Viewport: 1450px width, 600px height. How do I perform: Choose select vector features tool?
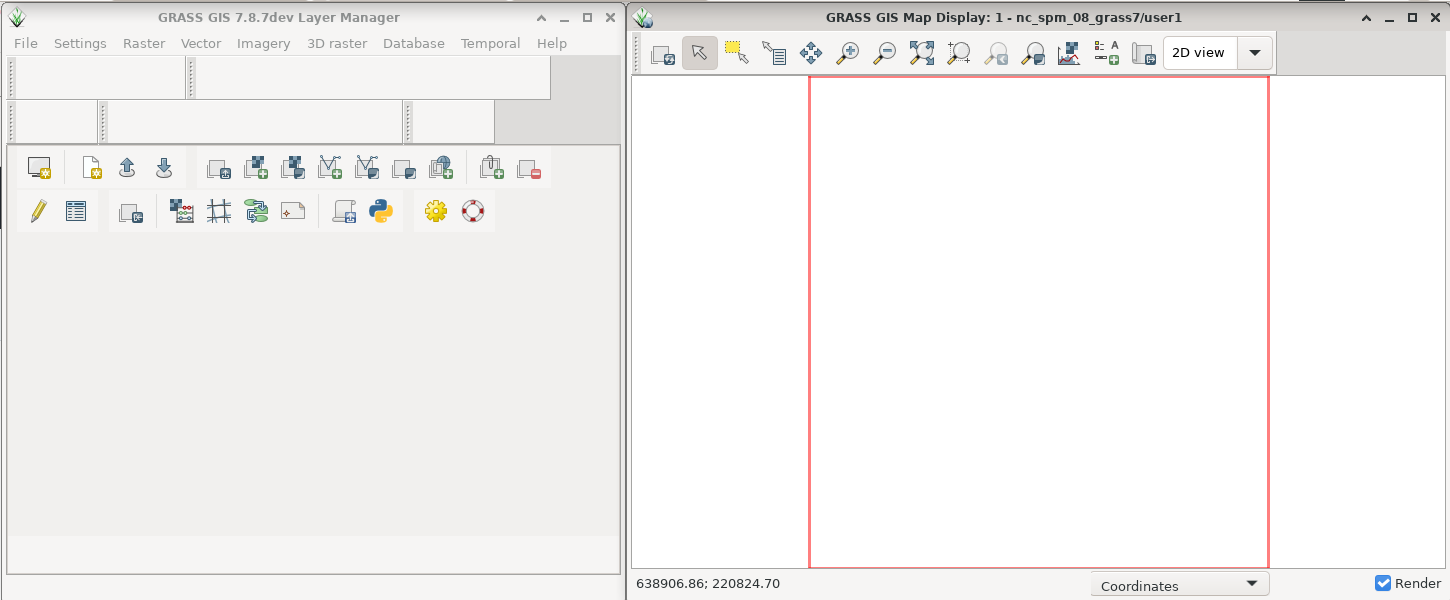coord(737,54)
